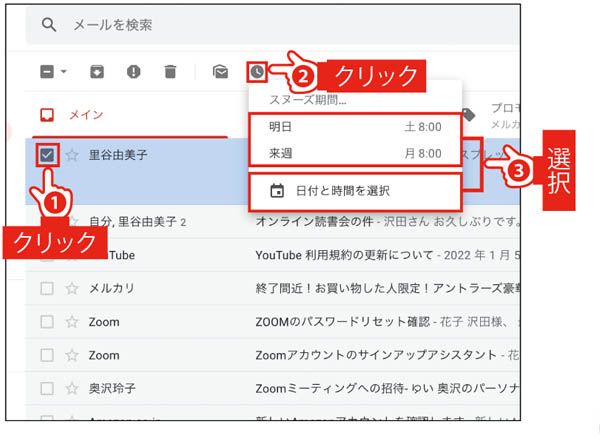Check the ZOOMのパスワードリセット確認 message checkbox
The width and height of the screenshot is (600, 440).
[47, 322]
